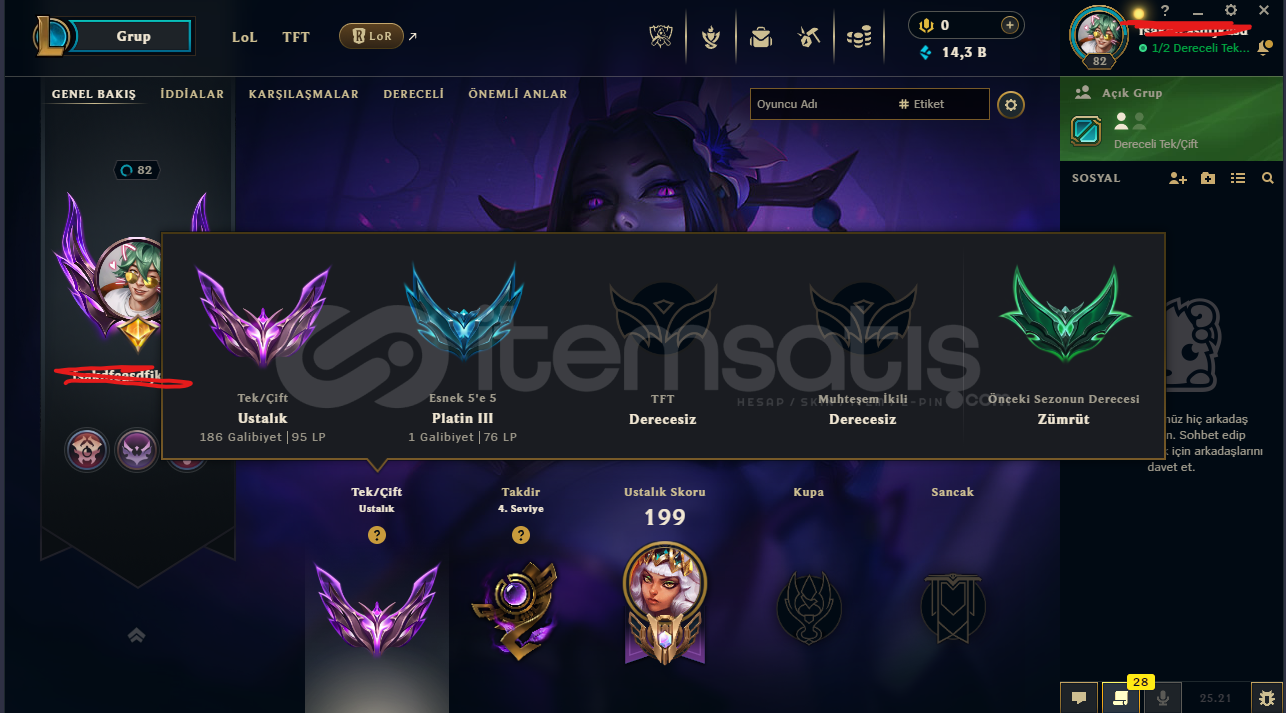
Task: Open the missions icon with badge 28
Action: [1120, 697]
